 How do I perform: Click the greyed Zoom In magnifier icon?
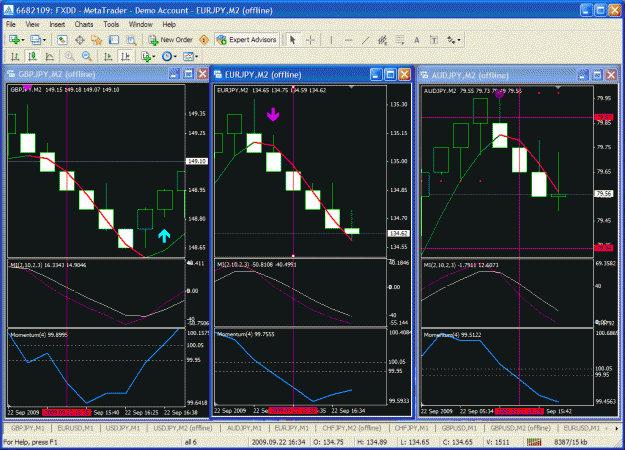tap(70, 57)
